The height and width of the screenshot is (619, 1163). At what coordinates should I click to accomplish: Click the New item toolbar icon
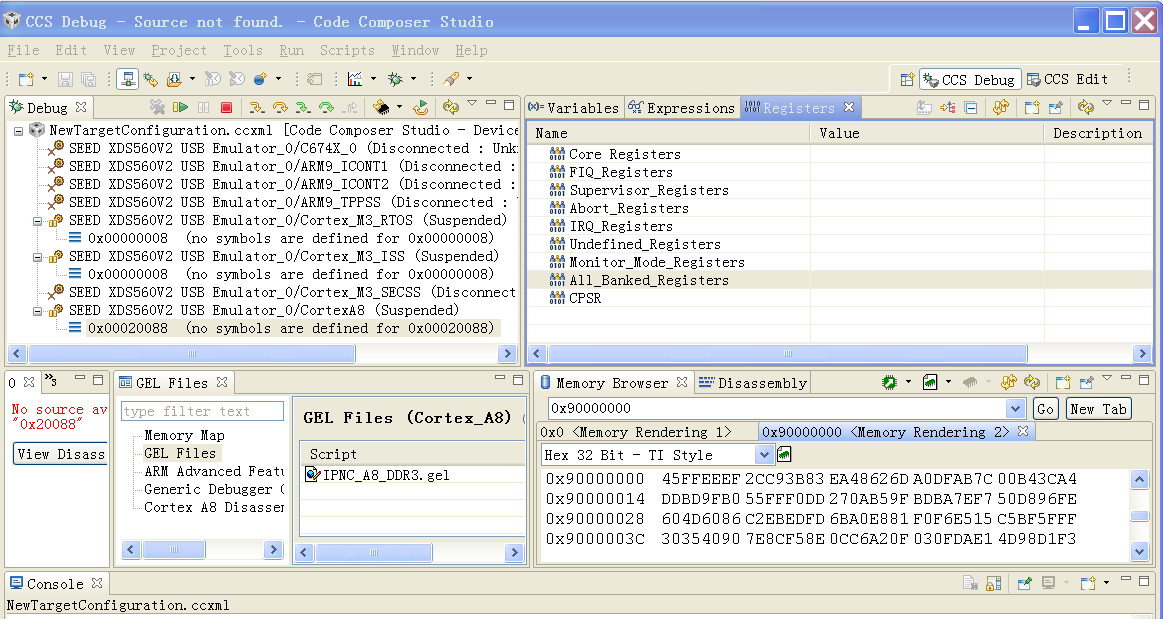[27, 79]
